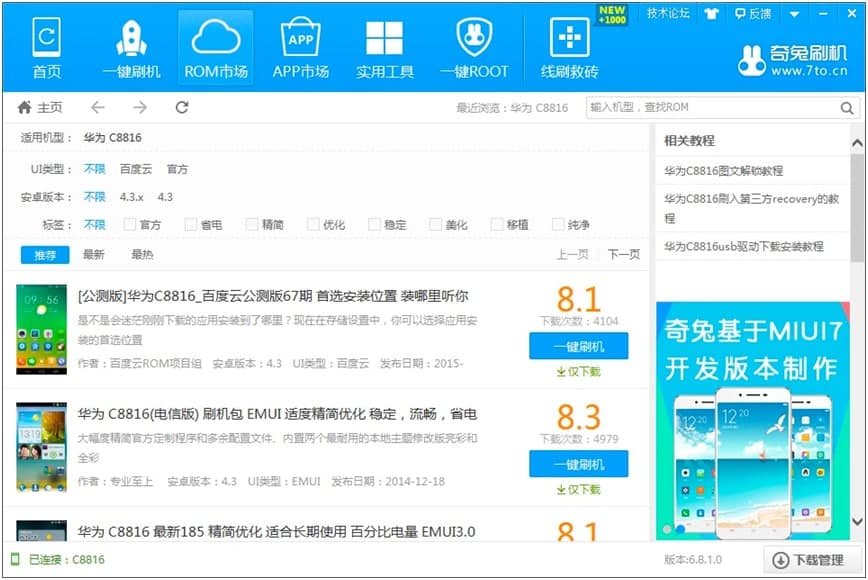Click the skin shirt icon
The width and height of the screenshot is (868, 580).
tap(711, 14)
